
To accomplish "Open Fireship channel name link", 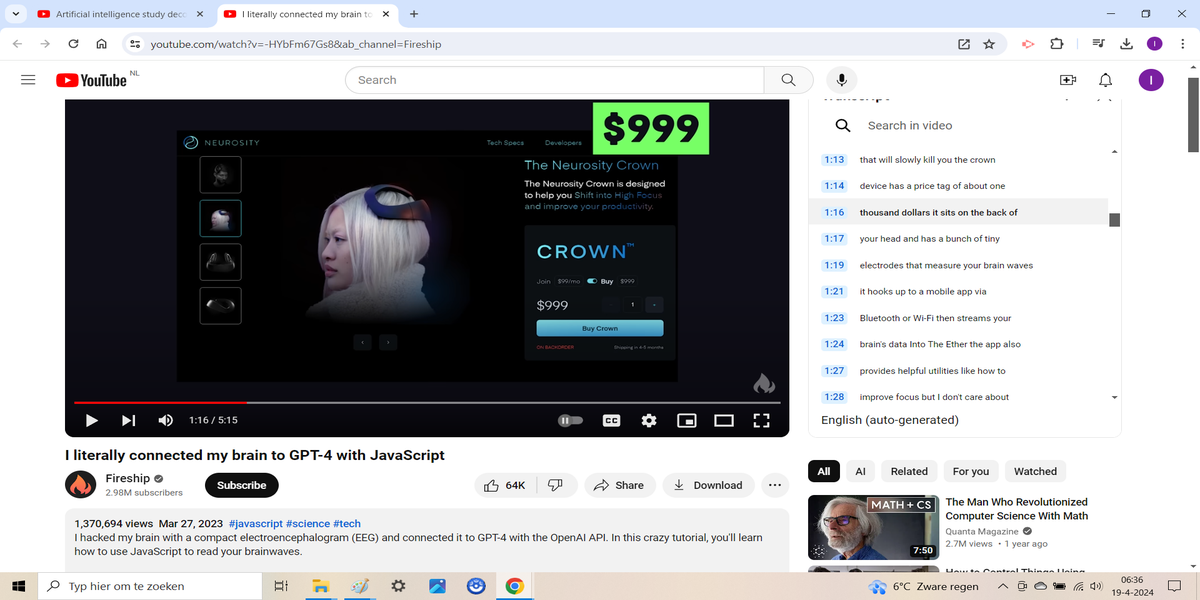I will point(128,479).
